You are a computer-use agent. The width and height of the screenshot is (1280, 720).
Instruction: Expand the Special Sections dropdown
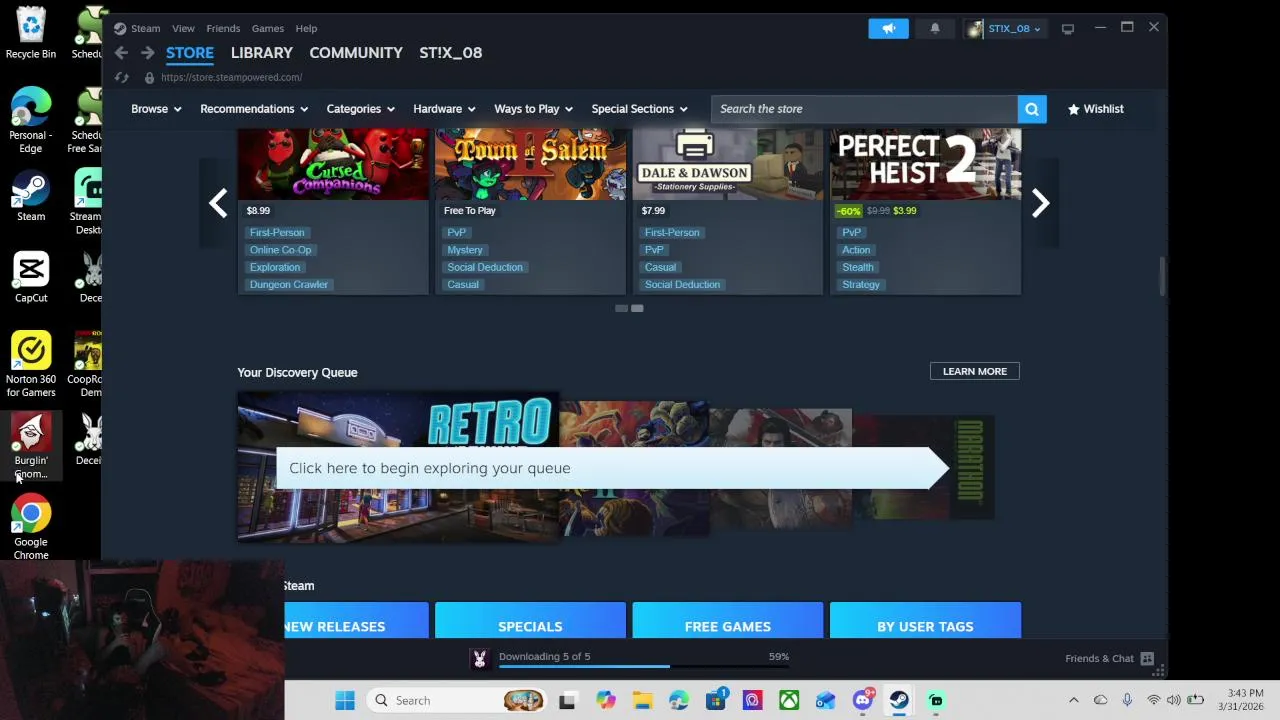[639, 109]
